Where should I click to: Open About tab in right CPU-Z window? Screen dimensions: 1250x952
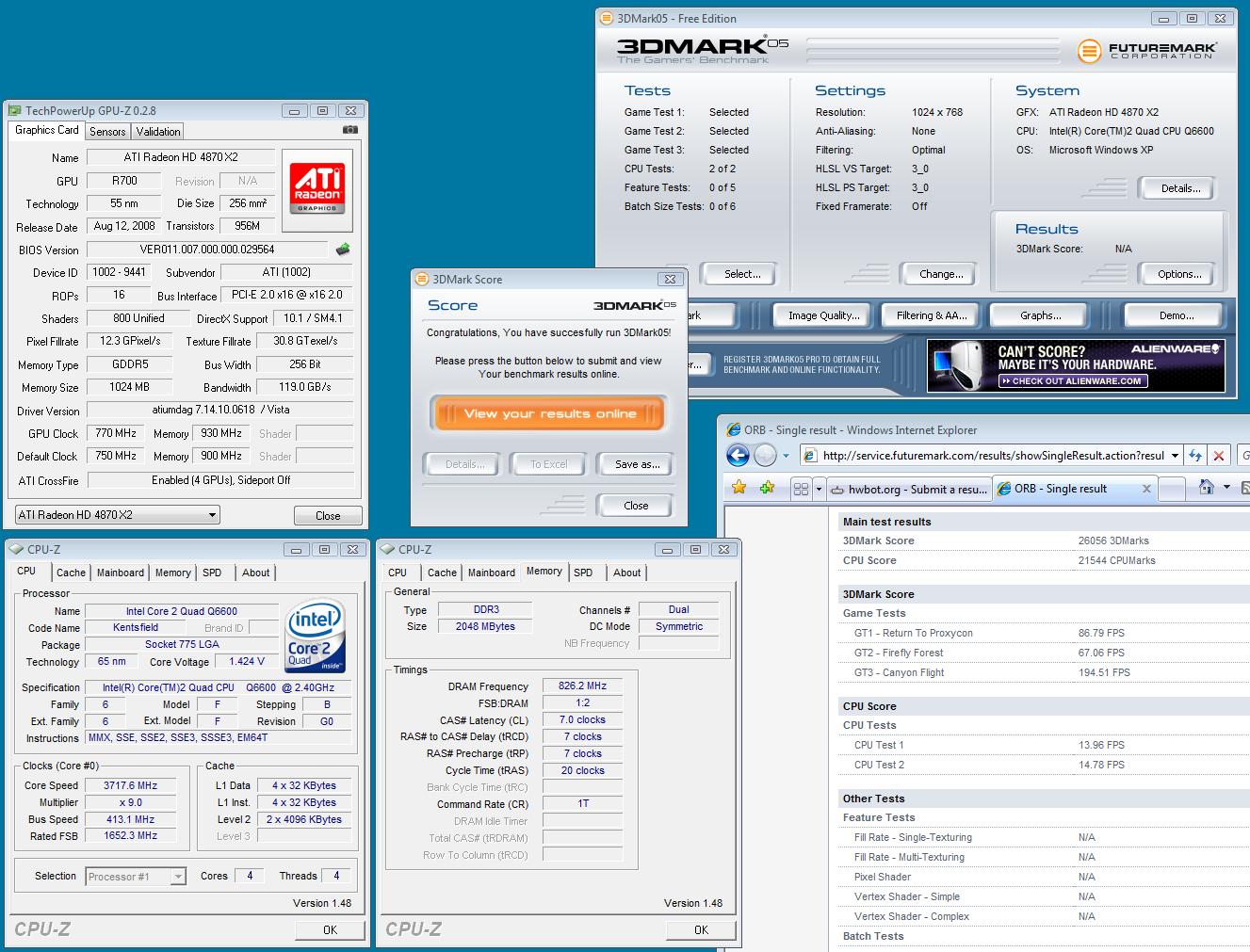[x=626, y=573]
